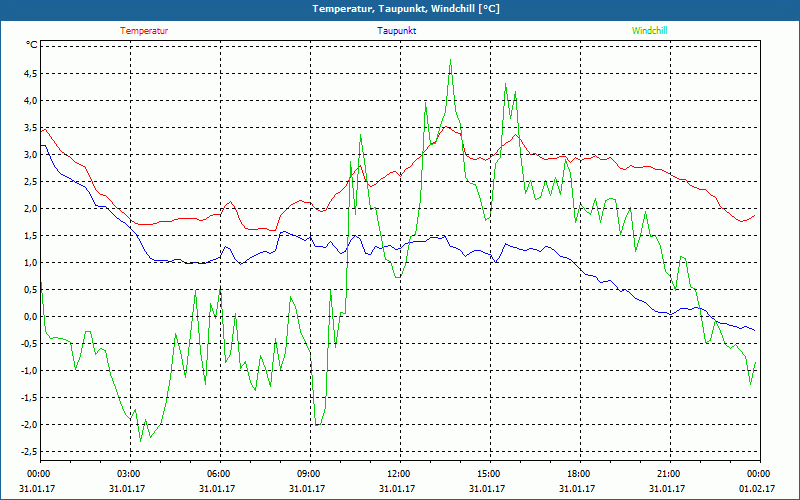This screenshot has height=500, width=800.
Task: Click the '18:00' time axis label
Action: point(580,474)
